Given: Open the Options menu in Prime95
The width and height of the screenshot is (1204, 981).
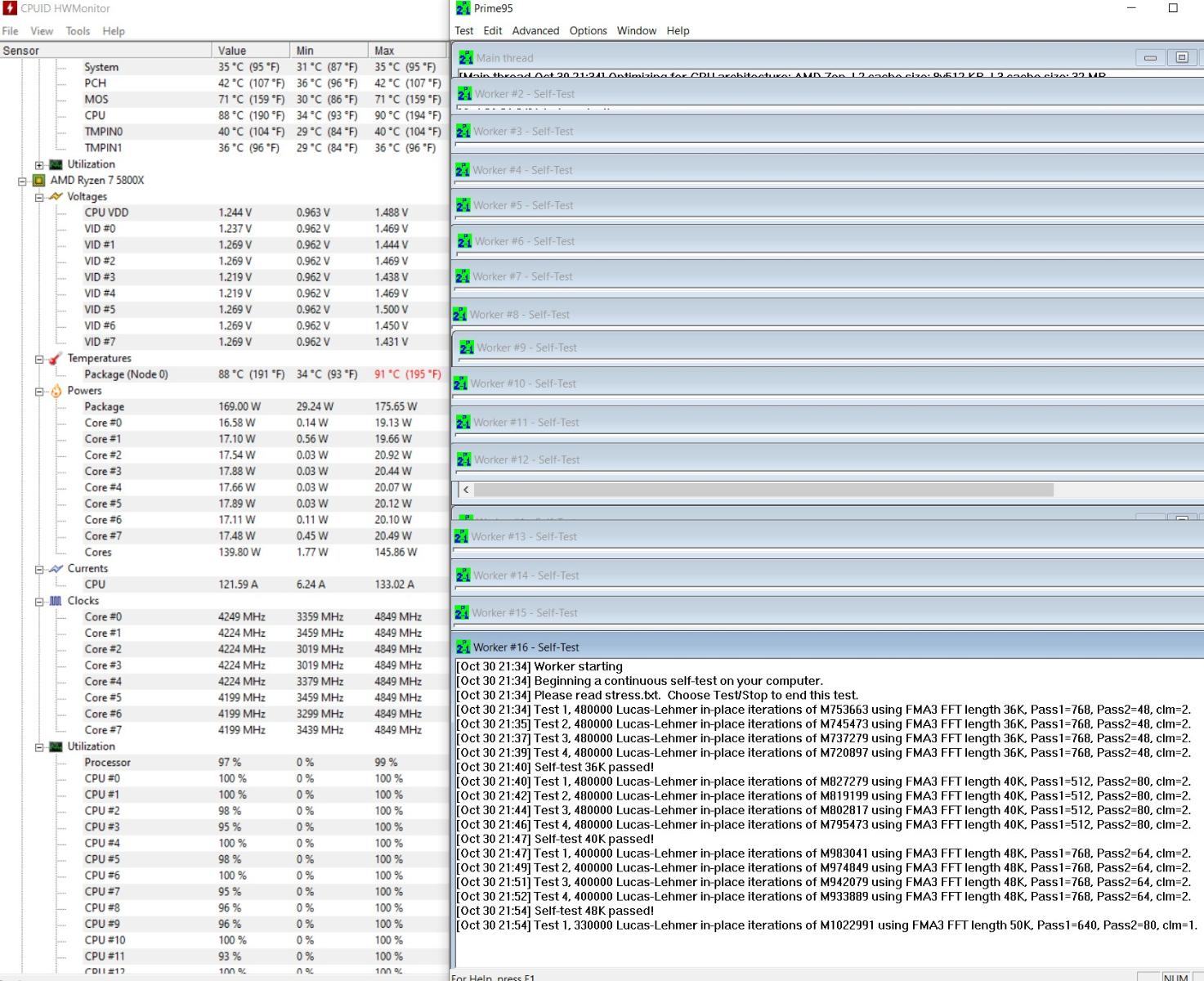Looking at the screenshot, I should [589, 31].
